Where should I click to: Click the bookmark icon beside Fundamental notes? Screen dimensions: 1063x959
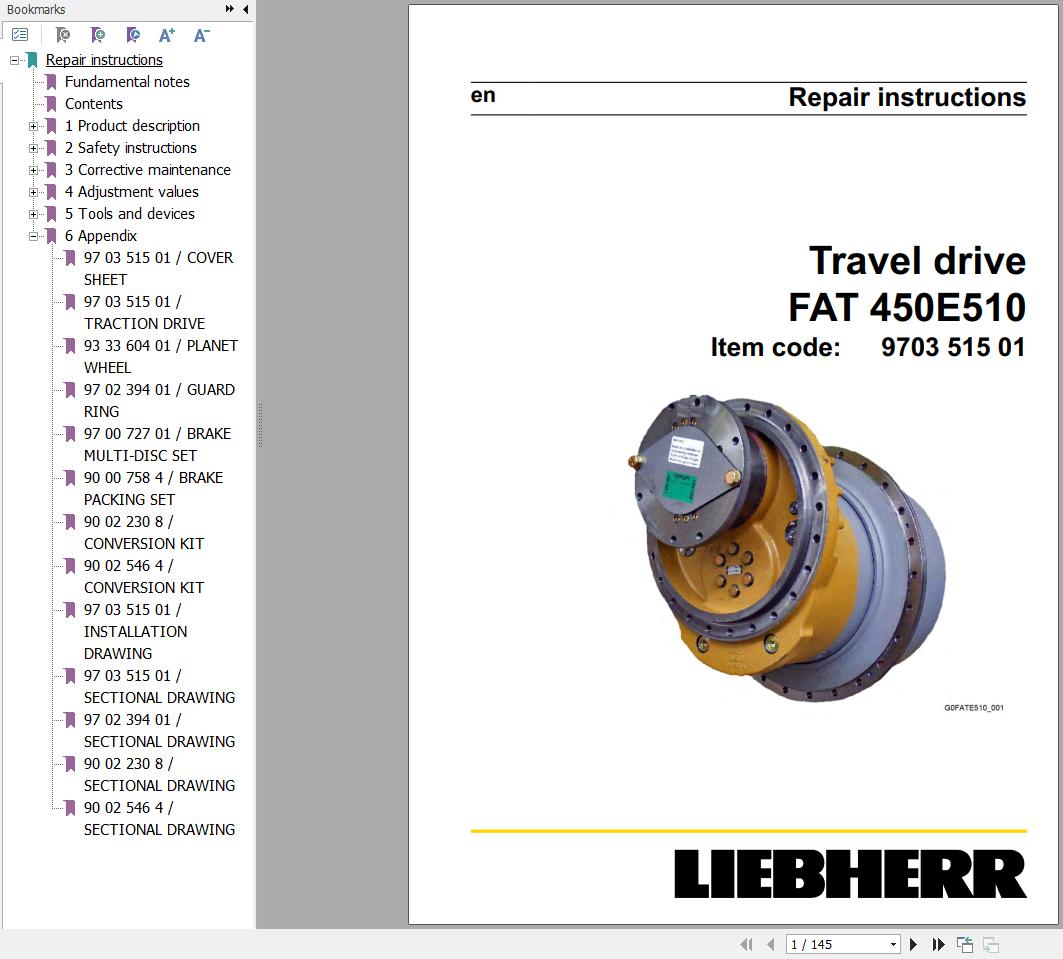coord(51,82)
